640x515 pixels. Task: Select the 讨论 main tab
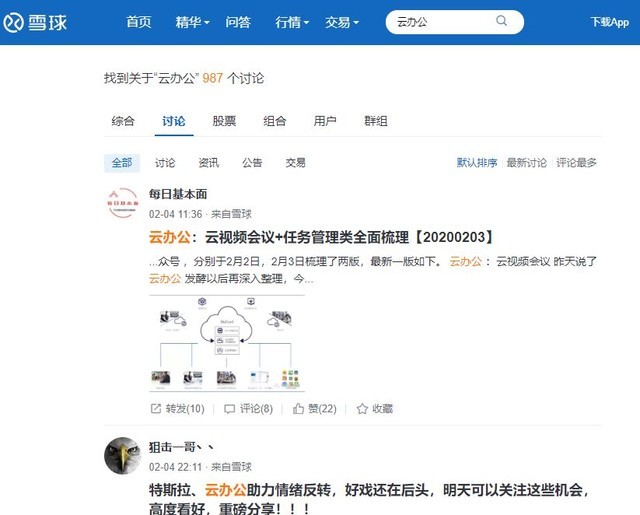point(174,121)
